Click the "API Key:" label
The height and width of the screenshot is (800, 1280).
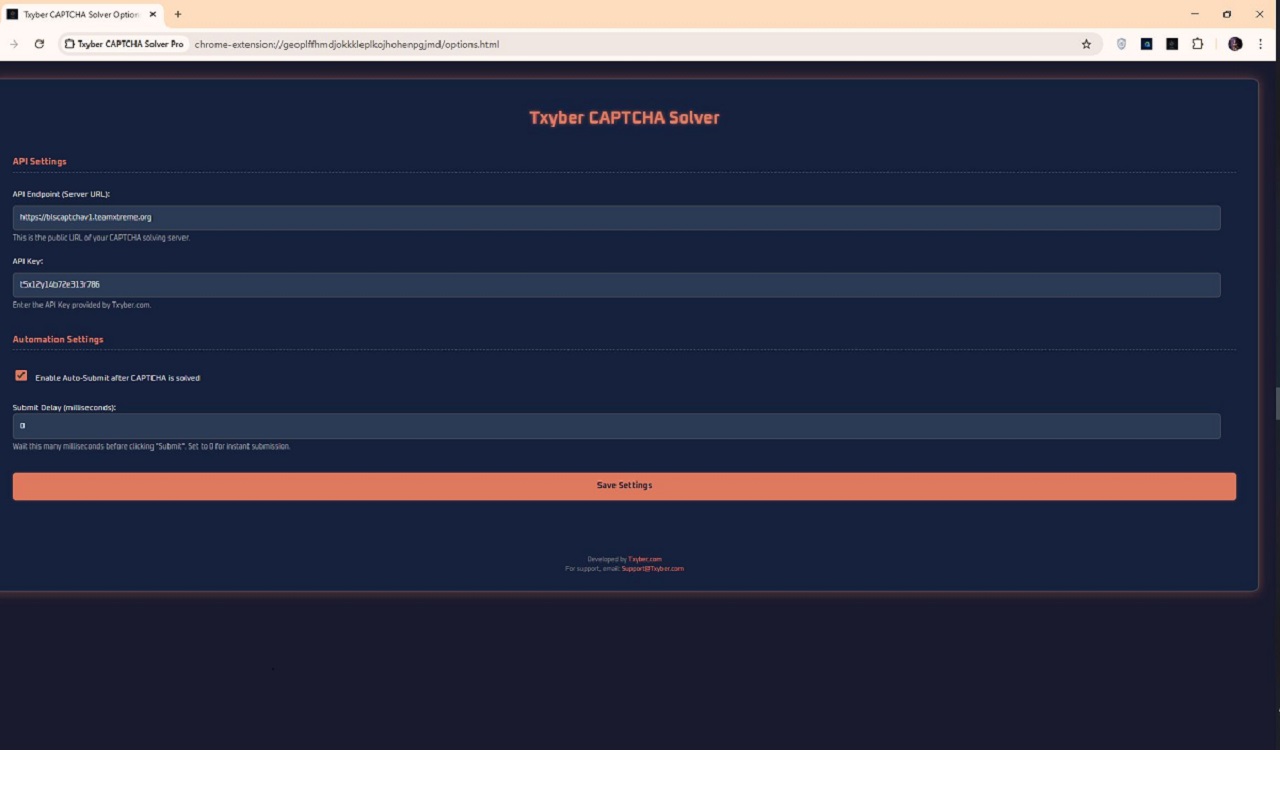tap(28, 261)
